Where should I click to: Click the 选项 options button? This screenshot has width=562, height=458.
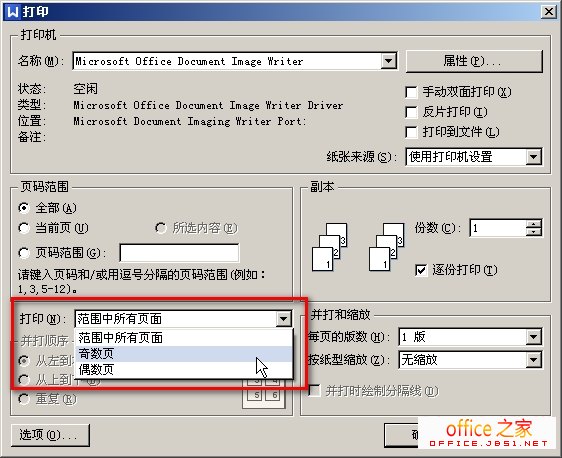pyautogui.click(x=50, y=435)
